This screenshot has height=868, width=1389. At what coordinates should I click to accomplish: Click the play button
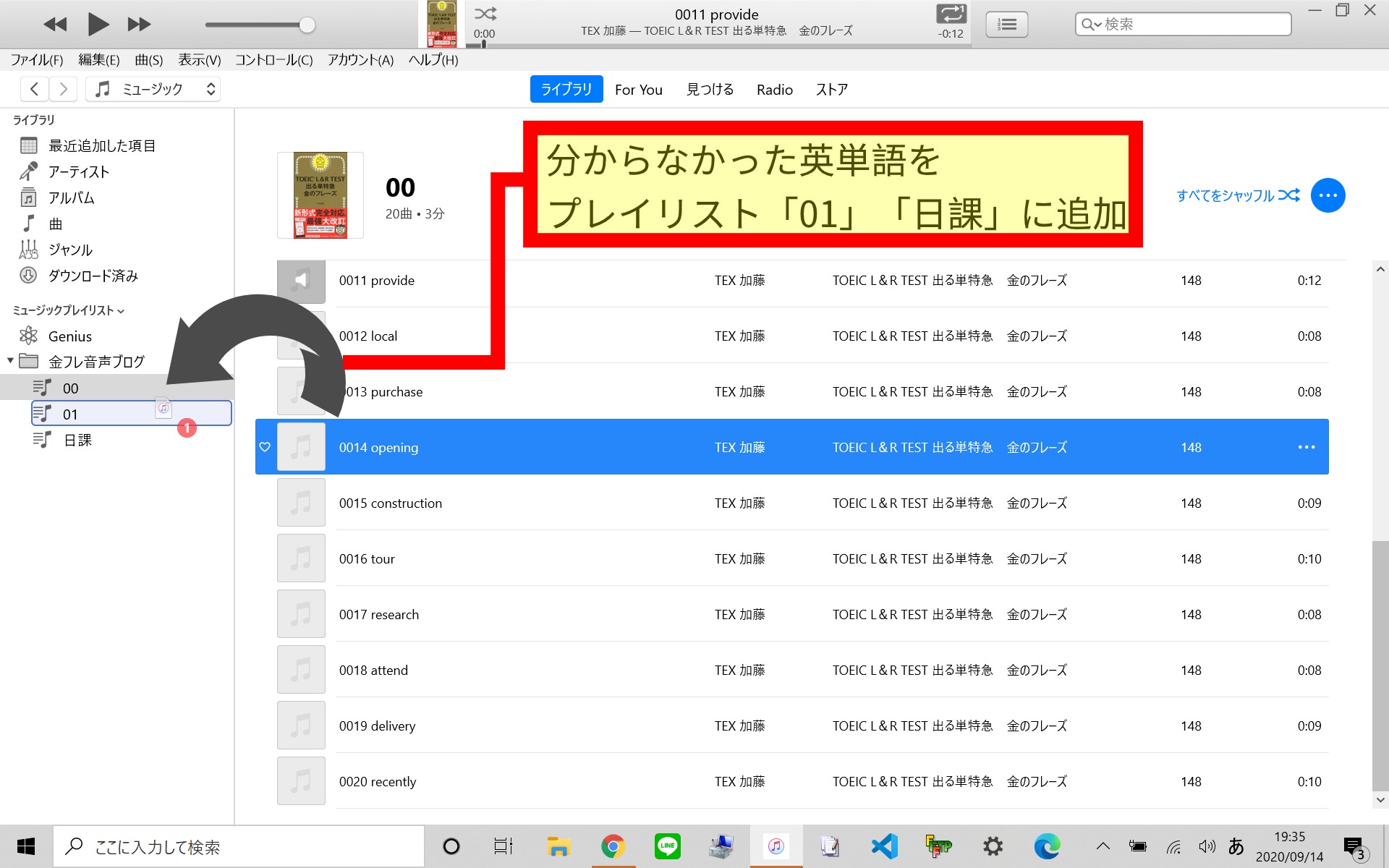[x=98, y=25]
